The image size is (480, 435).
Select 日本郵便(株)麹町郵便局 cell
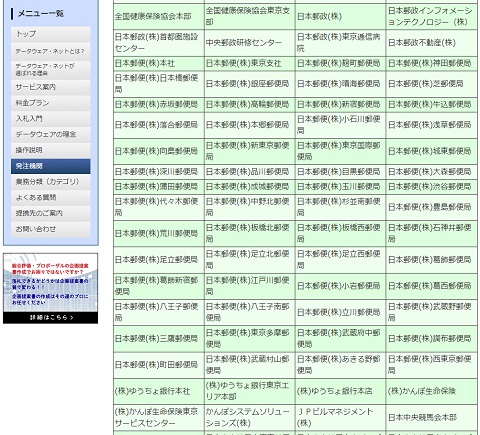pos(340,63)
